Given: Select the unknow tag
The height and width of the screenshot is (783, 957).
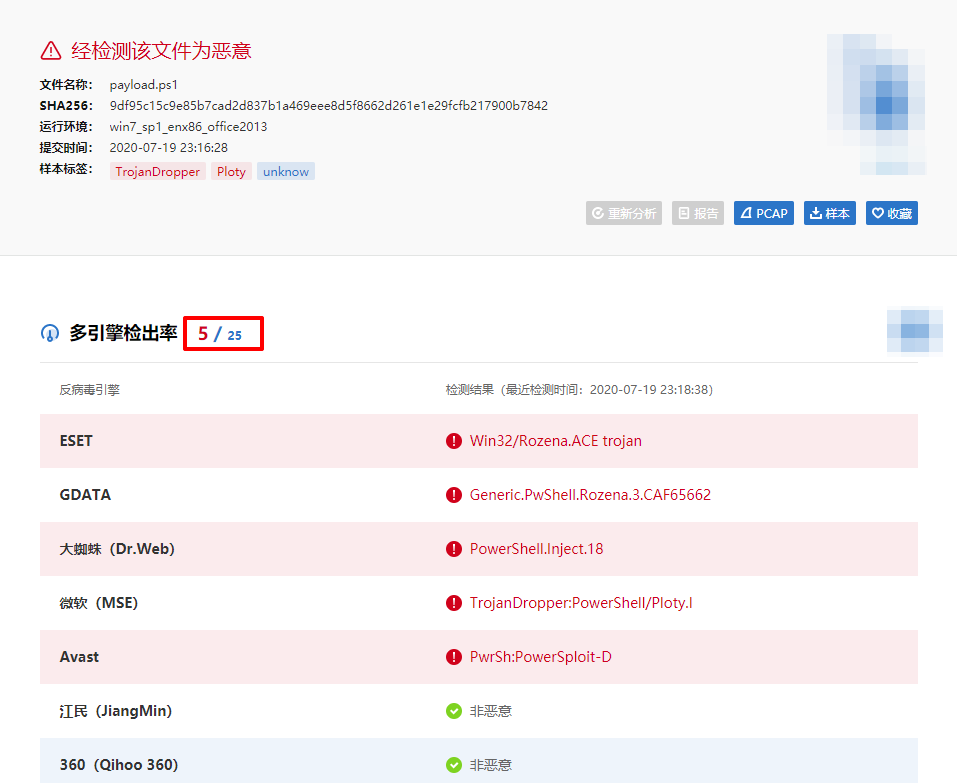Looking at the screenshot, I should pyautogui.click(x=286, y=171).
